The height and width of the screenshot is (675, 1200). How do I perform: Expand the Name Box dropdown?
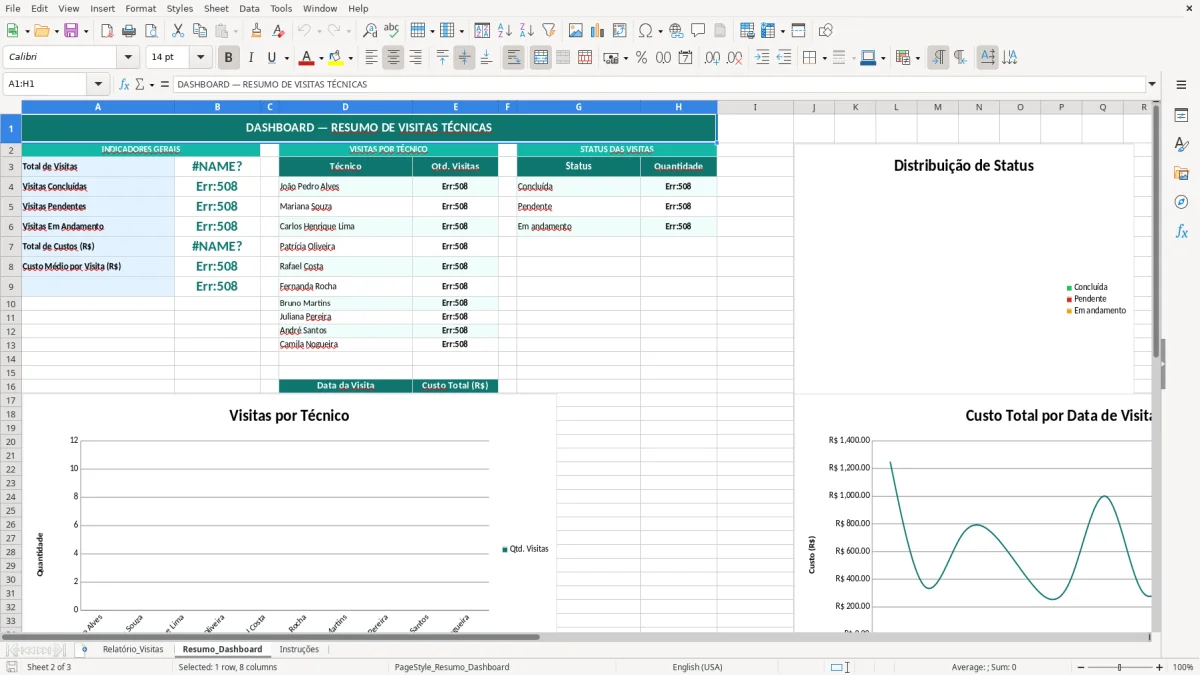[x=98, y=85]
